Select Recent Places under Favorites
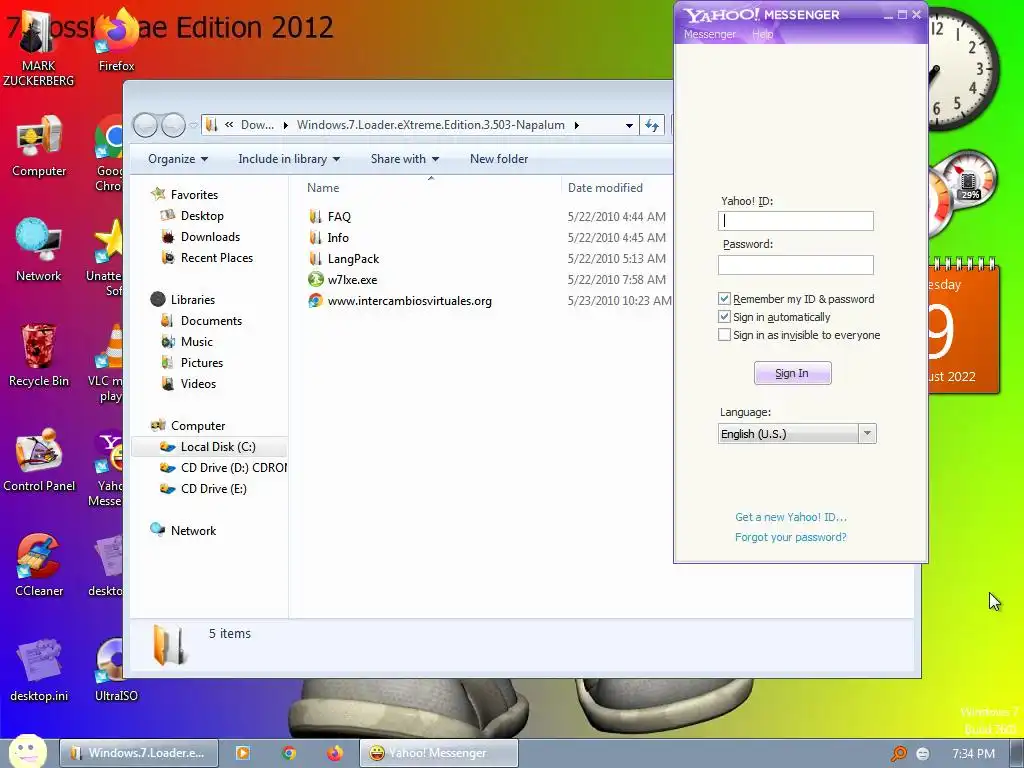The width and height of the screenshot is (1024, 768). click(x=216, y=257)
